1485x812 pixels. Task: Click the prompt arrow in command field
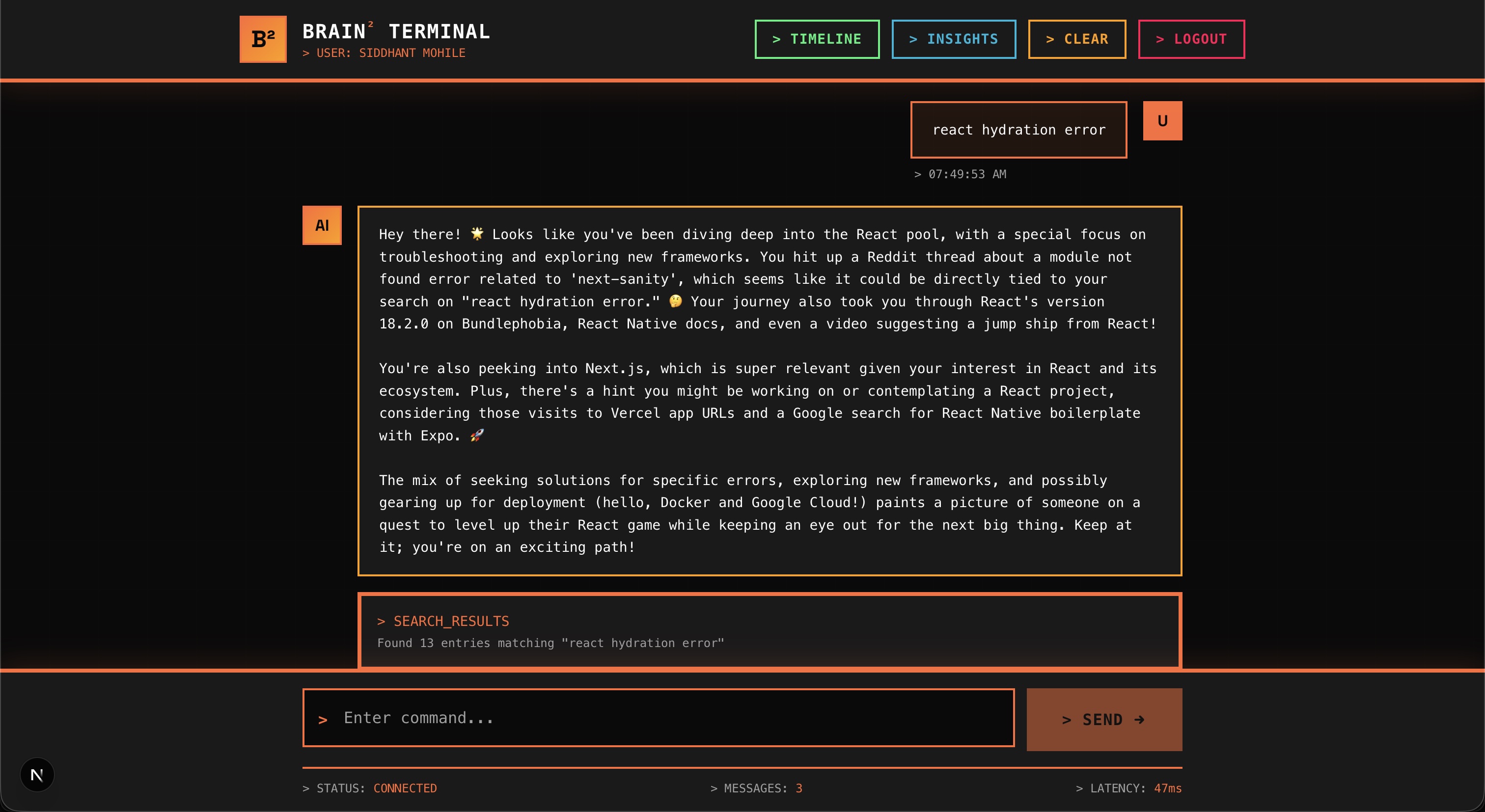(x=323, y=719)
